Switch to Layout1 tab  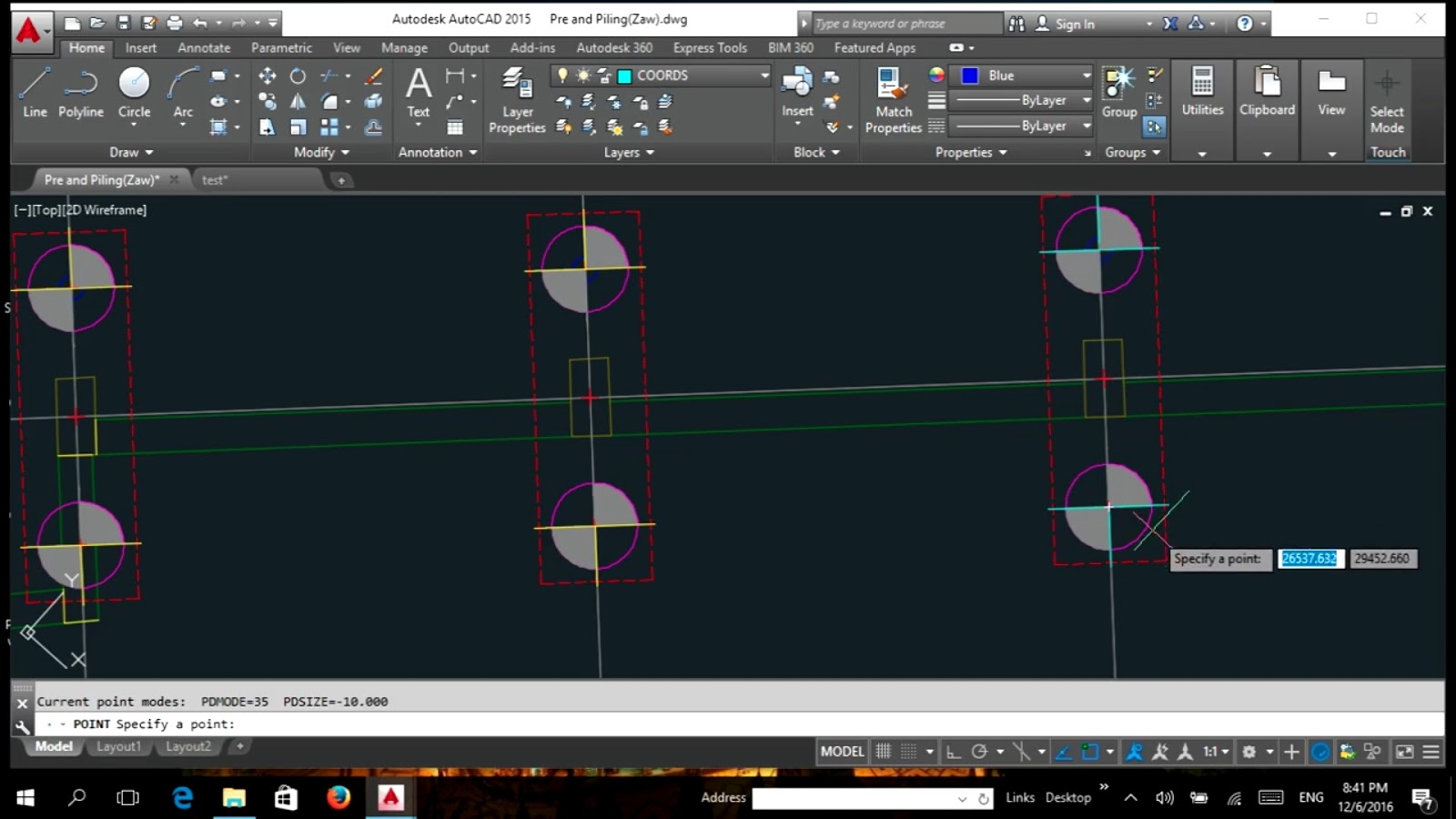pyautogui.click(x=118, y=746)
